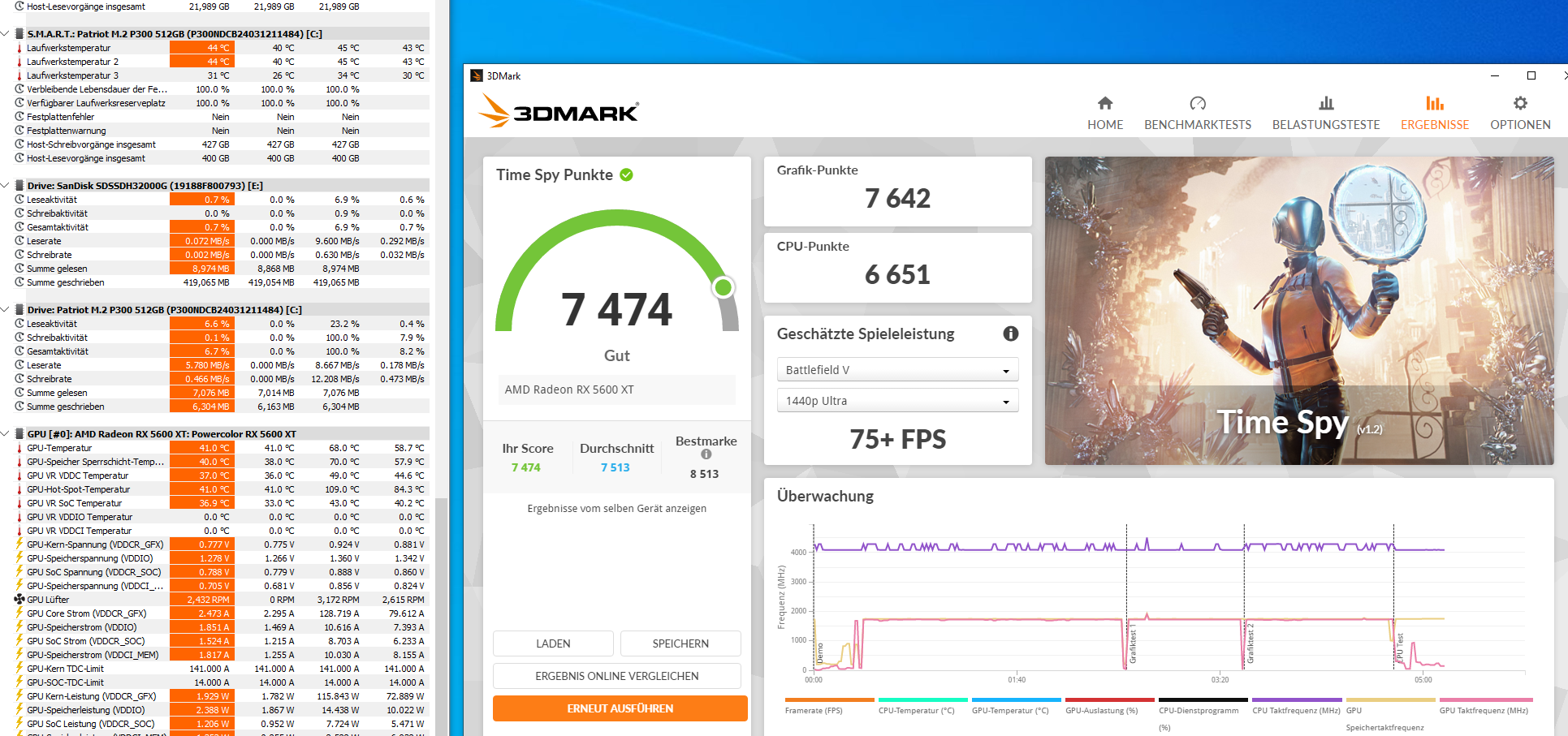Collapse the S.M.A.R.T. Patriot M.2 P300 section
Image resolution: width=1568 pixels, height=736 pixels.
6,34
